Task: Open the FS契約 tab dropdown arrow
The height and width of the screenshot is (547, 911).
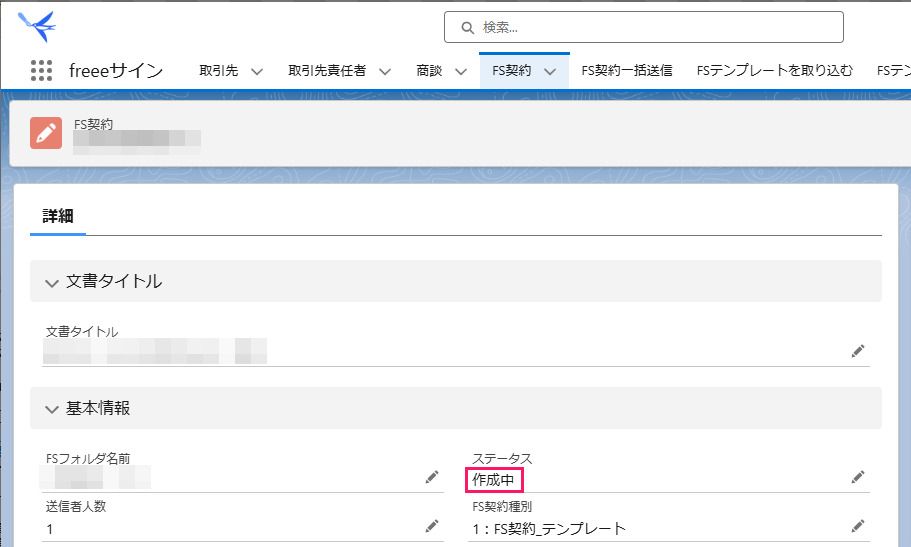Action: 550,71
